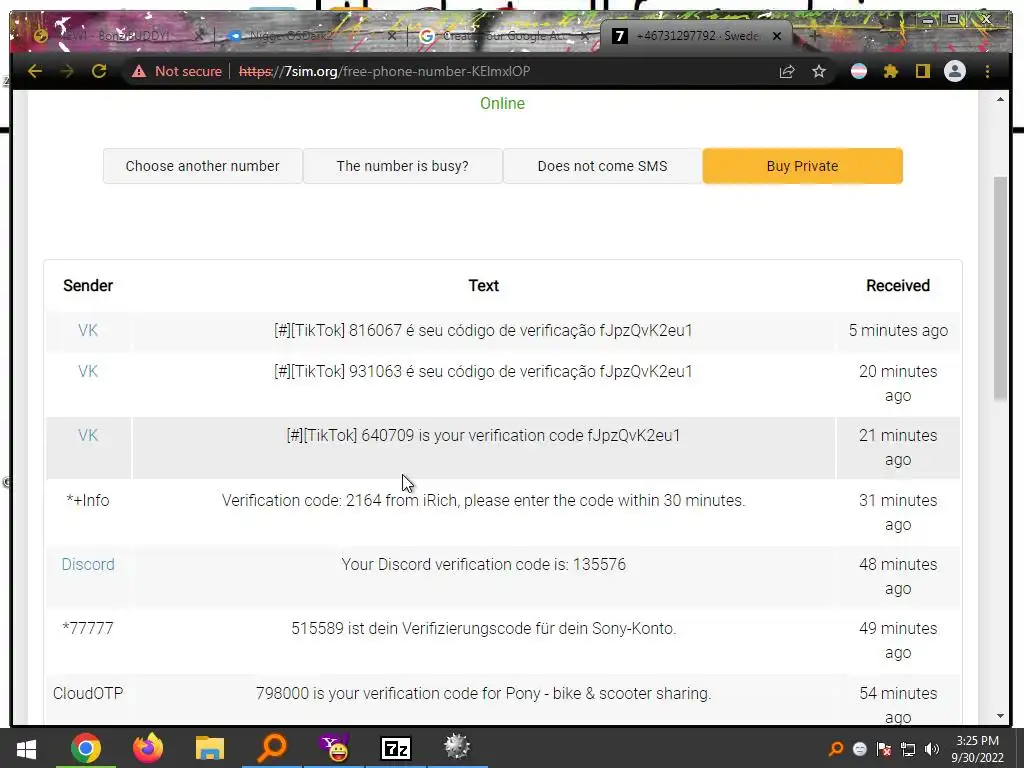1024x768 pixels.
Task: Open the Discord sender link
Action: coord(88,564)
